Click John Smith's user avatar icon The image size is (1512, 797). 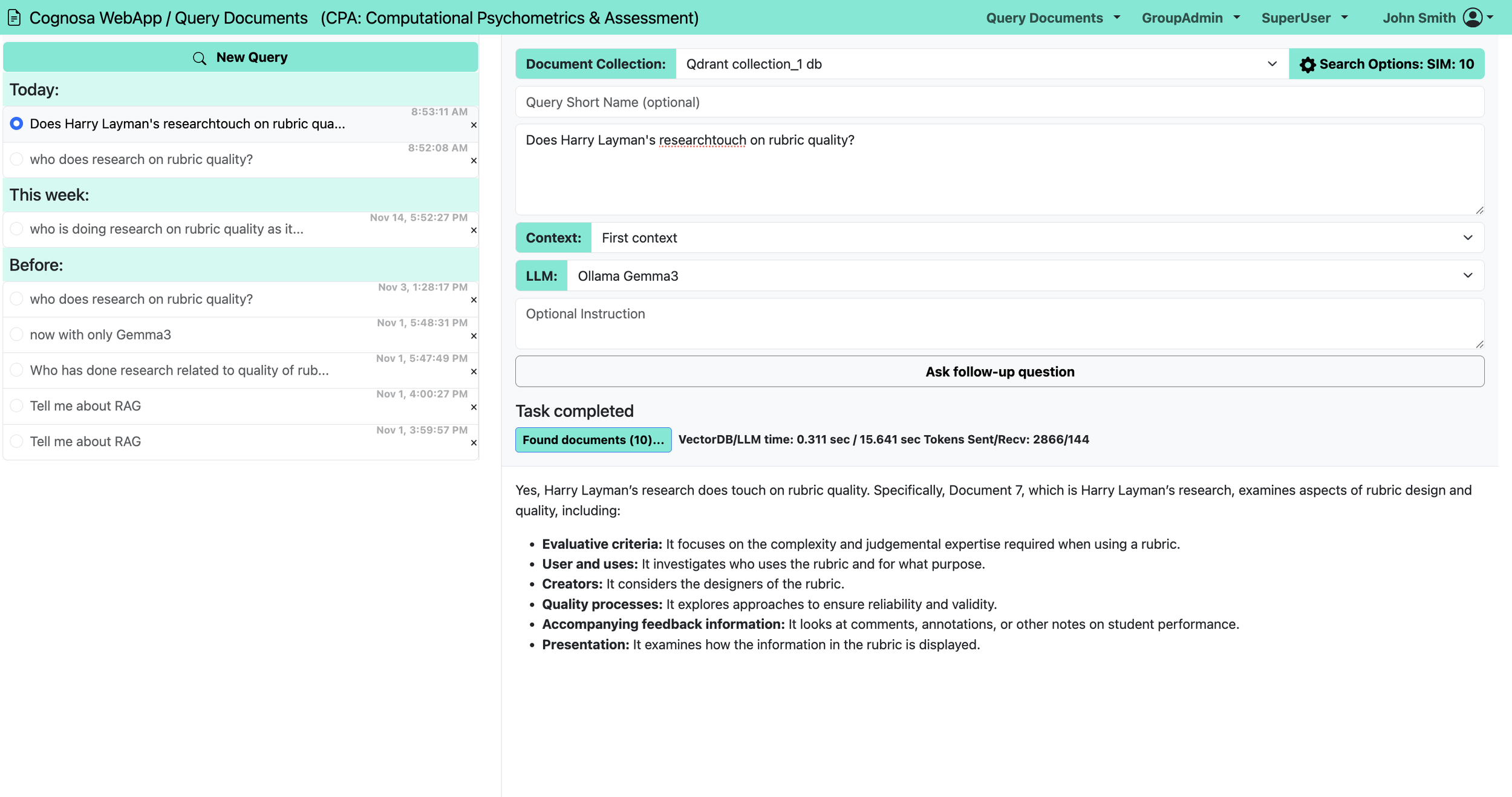click(x=1472, y=18)
